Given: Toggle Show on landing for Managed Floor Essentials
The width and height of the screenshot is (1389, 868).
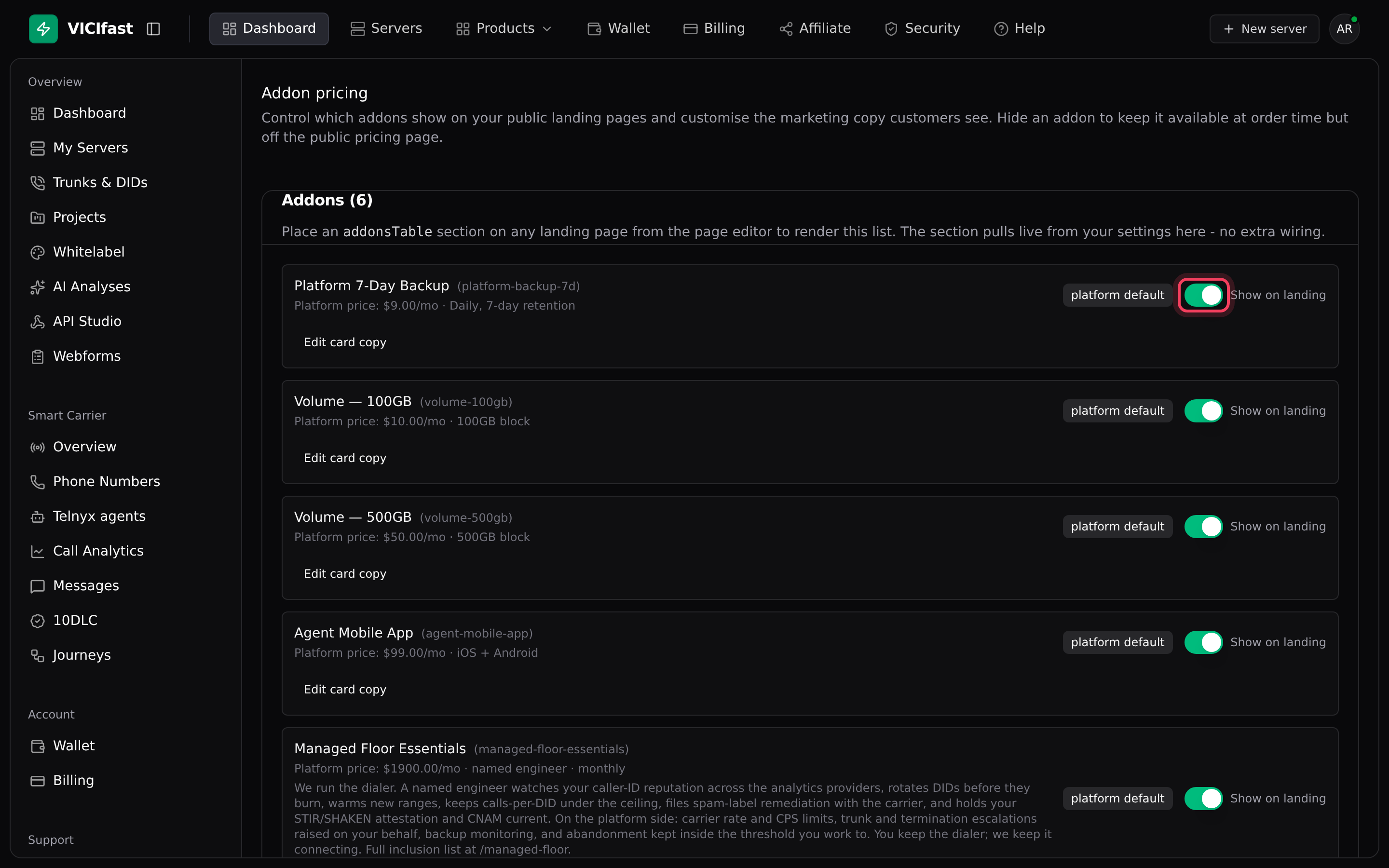Looking at the screenshot, I should point(1203,799).
